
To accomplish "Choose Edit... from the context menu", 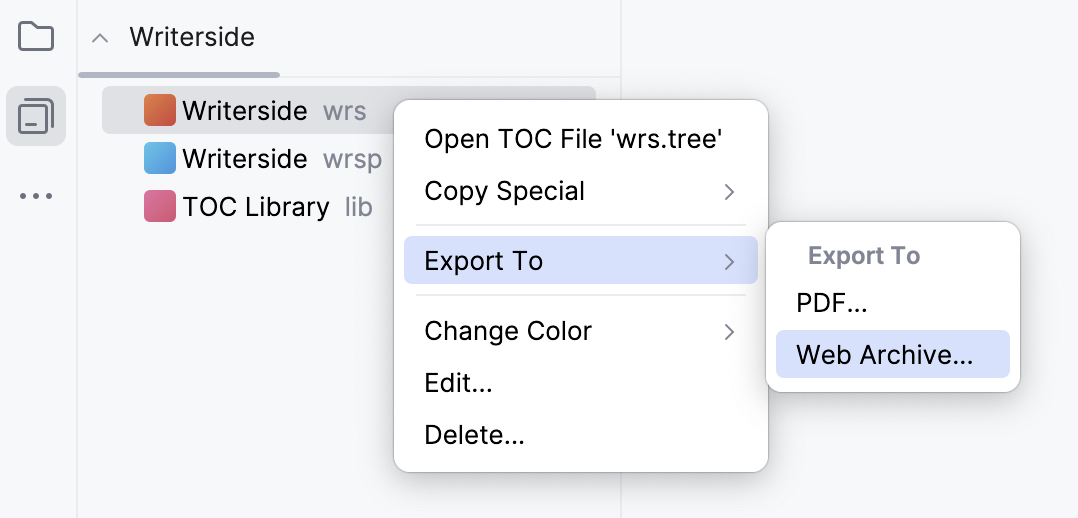I will pos(458,382).
